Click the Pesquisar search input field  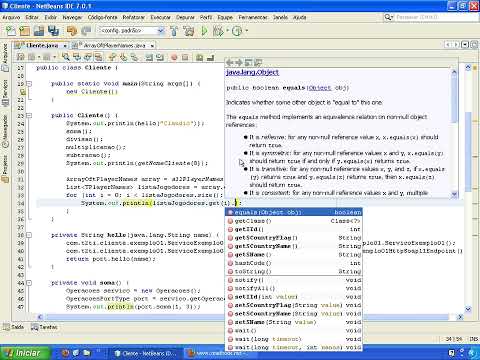[435, 17]
